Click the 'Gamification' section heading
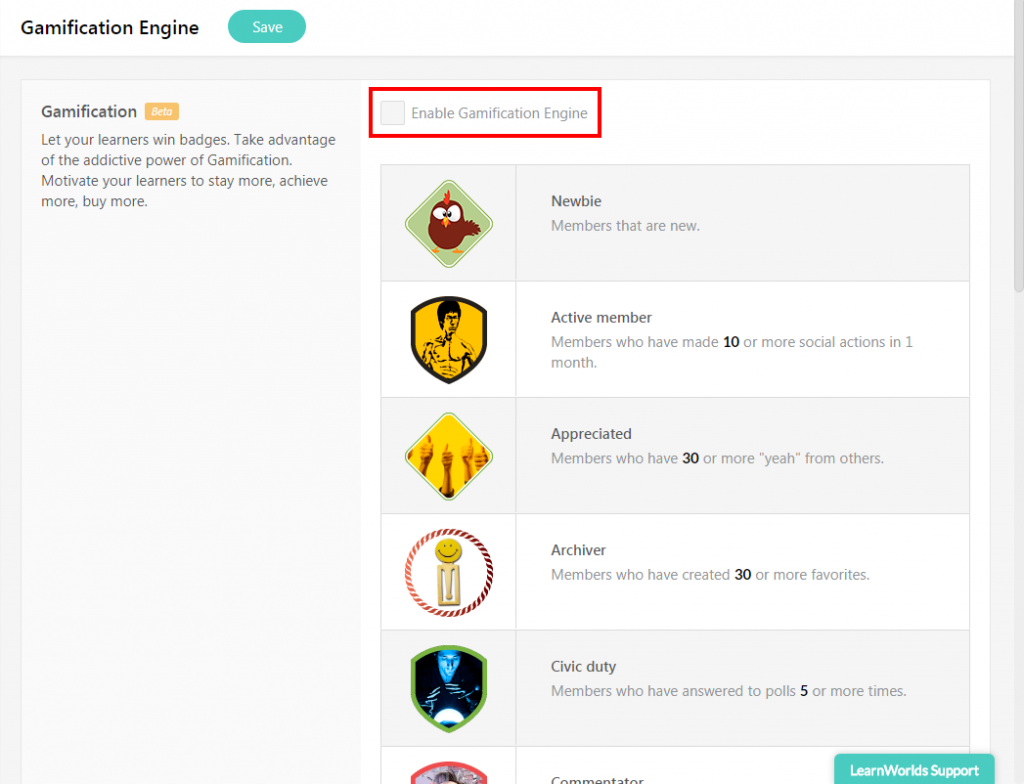This screenshot has height=784, width=1024. click(x=89, y=112)
